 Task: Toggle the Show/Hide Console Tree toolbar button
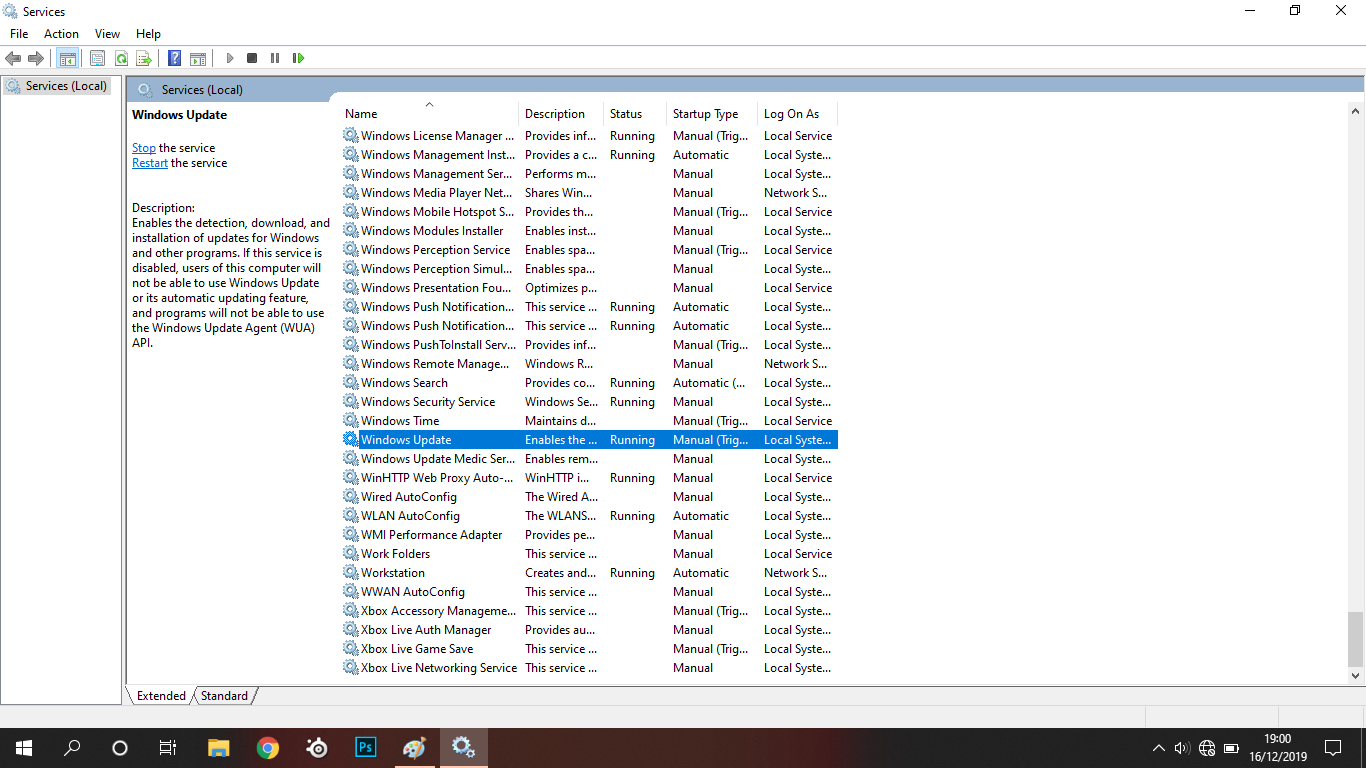(67, 58)
